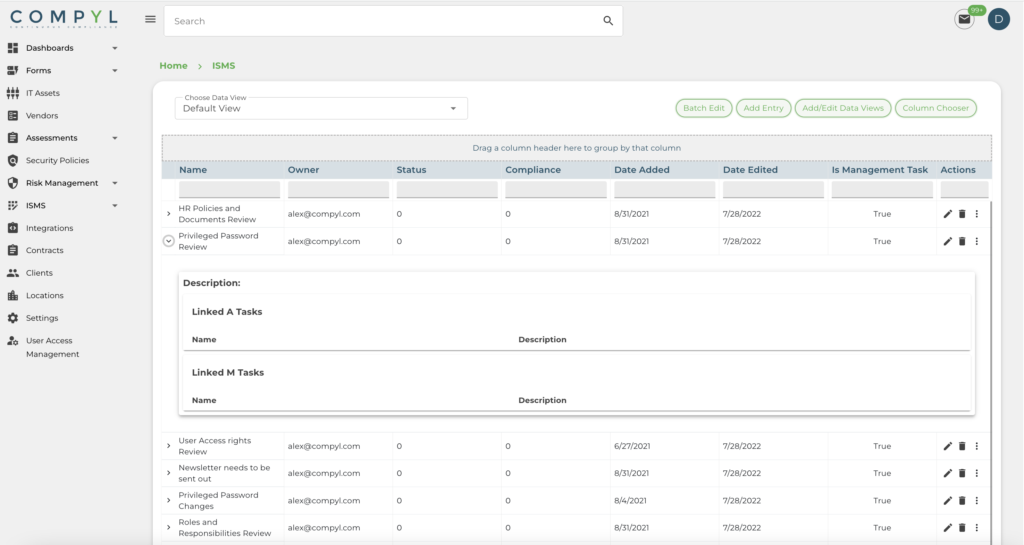Click pencil icon for Privileged Password Changes
Viewport: 1024px width, 545px height.
pyautogui.click(x=947, y=501)
